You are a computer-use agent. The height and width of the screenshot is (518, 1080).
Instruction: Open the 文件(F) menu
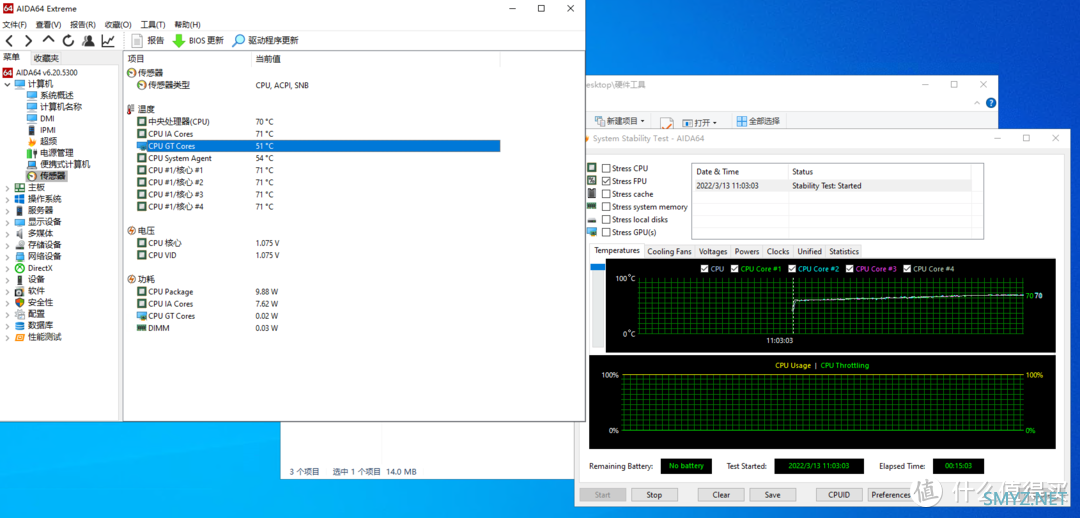(x=14, y=25)
